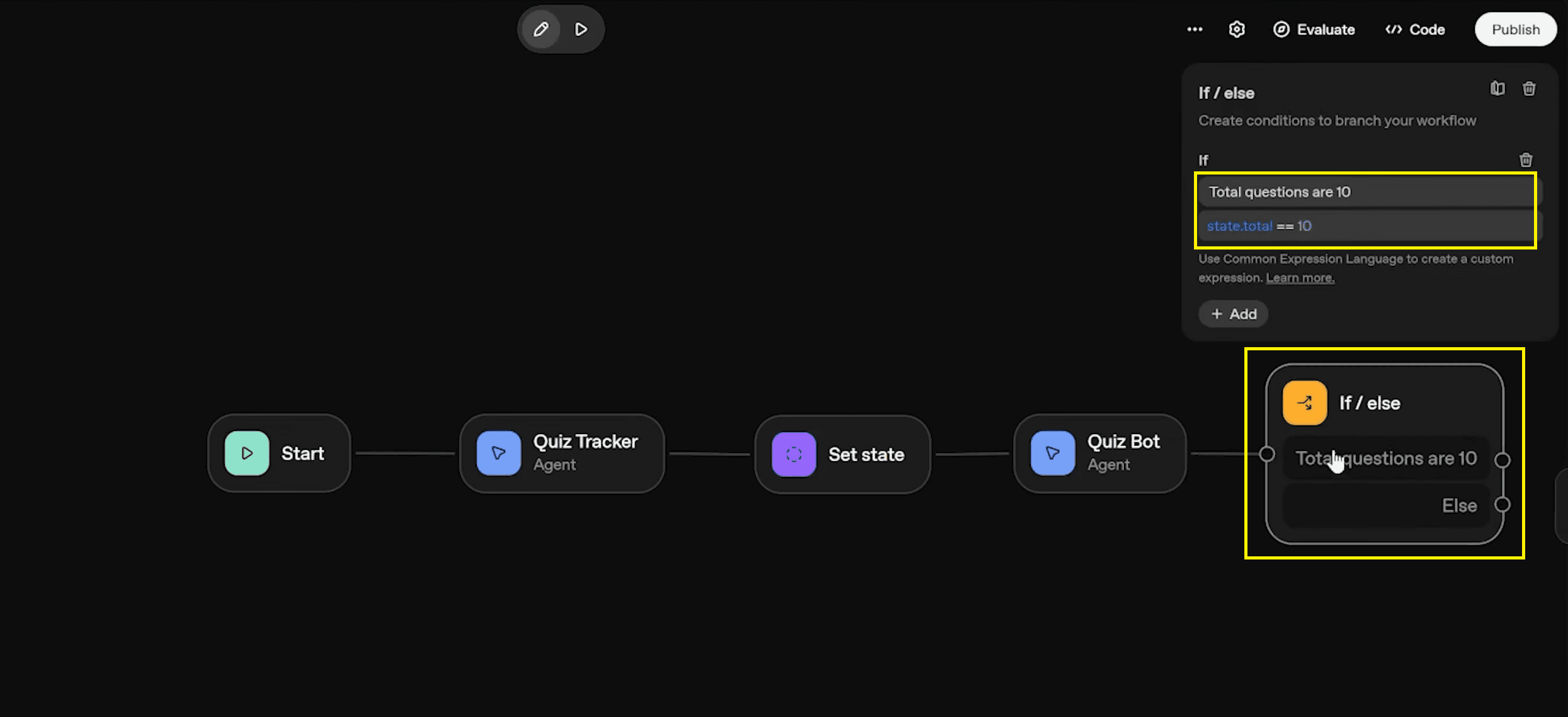This screenshot has width=1568, height=717.
Task: Click the green Start node play icon
Action: pos(247,453)
